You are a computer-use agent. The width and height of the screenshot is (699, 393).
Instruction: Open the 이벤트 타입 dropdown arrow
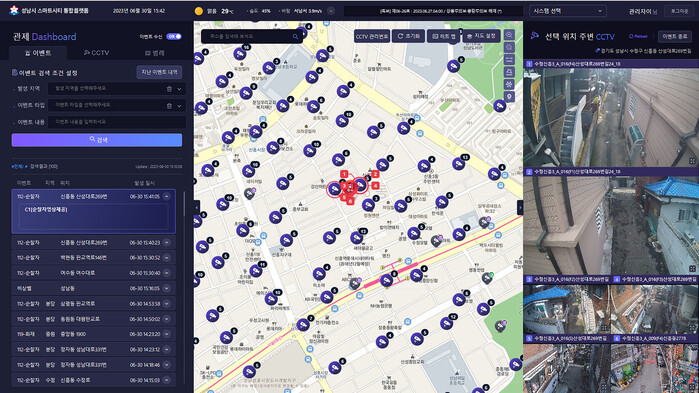(179, 106)
